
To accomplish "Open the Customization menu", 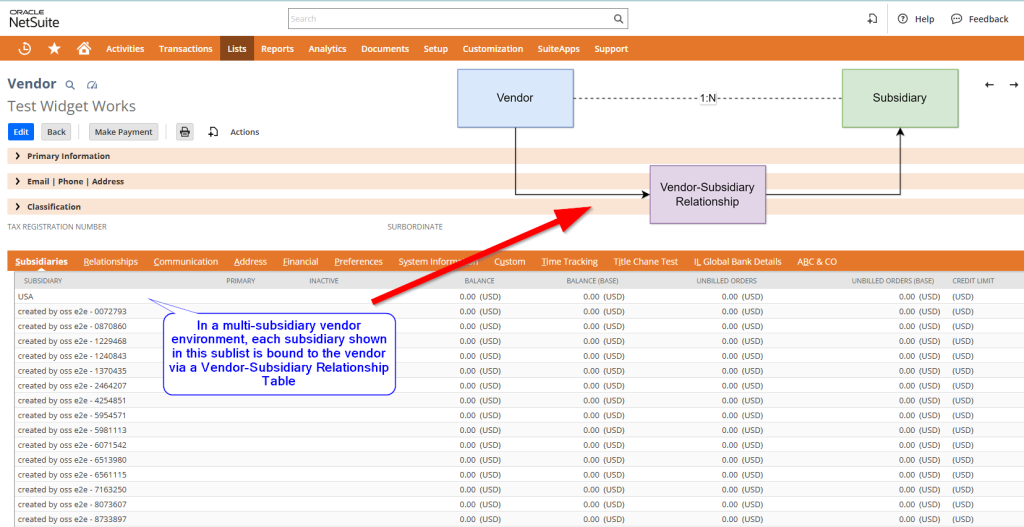I will [492, 49].
